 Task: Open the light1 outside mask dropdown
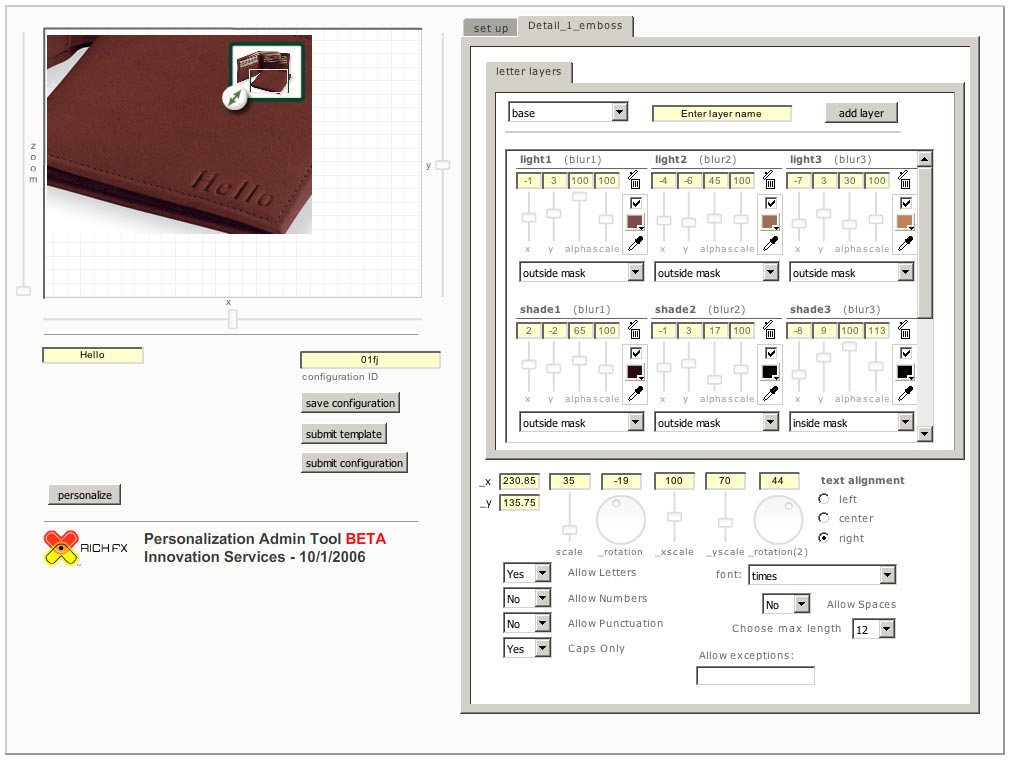tap(582, 273)
